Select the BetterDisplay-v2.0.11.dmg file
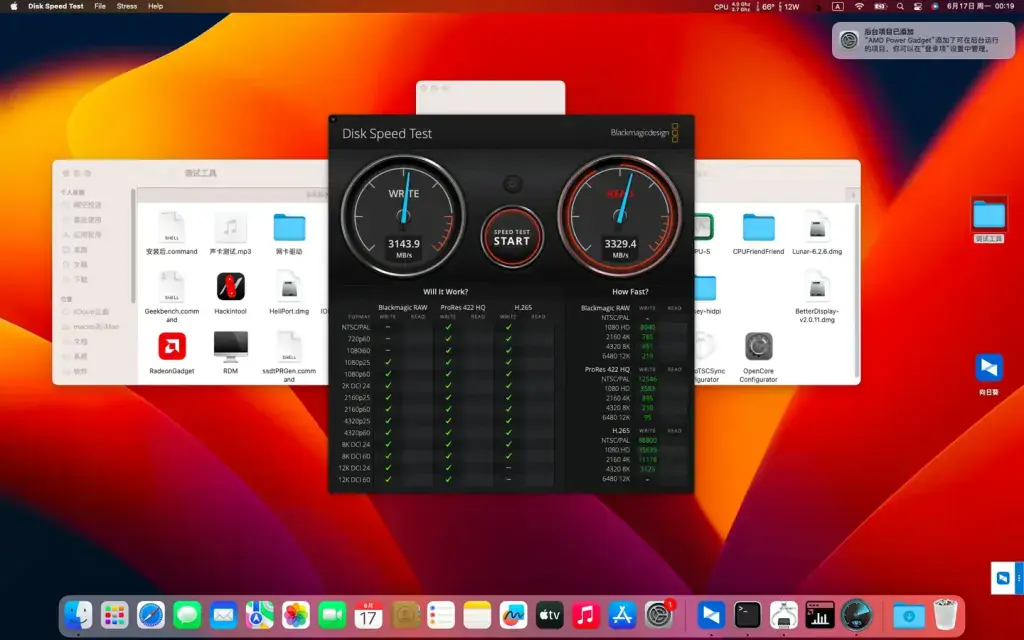Image resolution: width=1024 pixels, height=640 pixels. point(817,297)
